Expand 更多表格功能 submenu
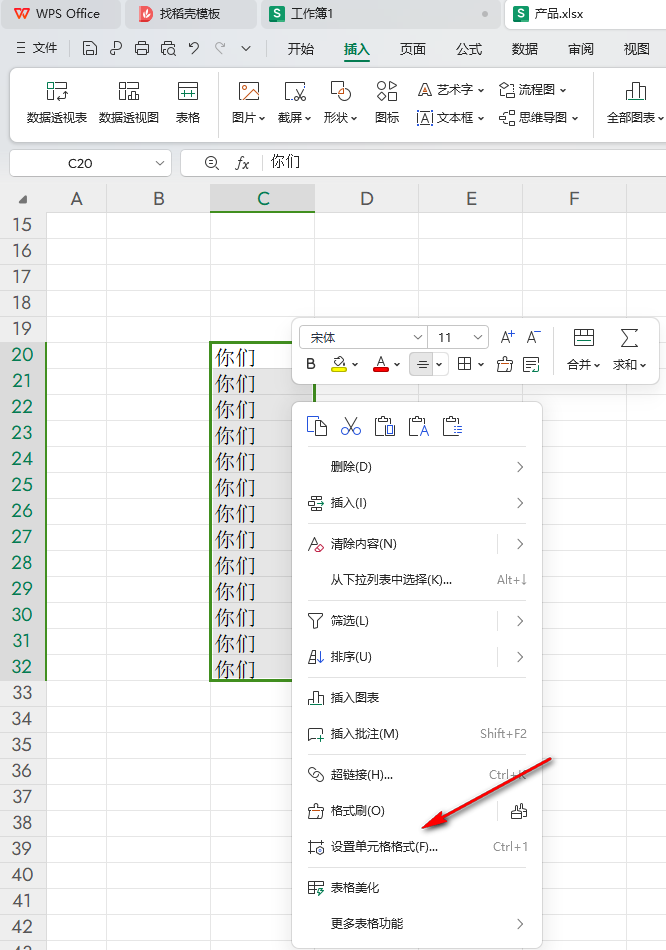This screenshot has height=950, width=666. coord(418,923)
